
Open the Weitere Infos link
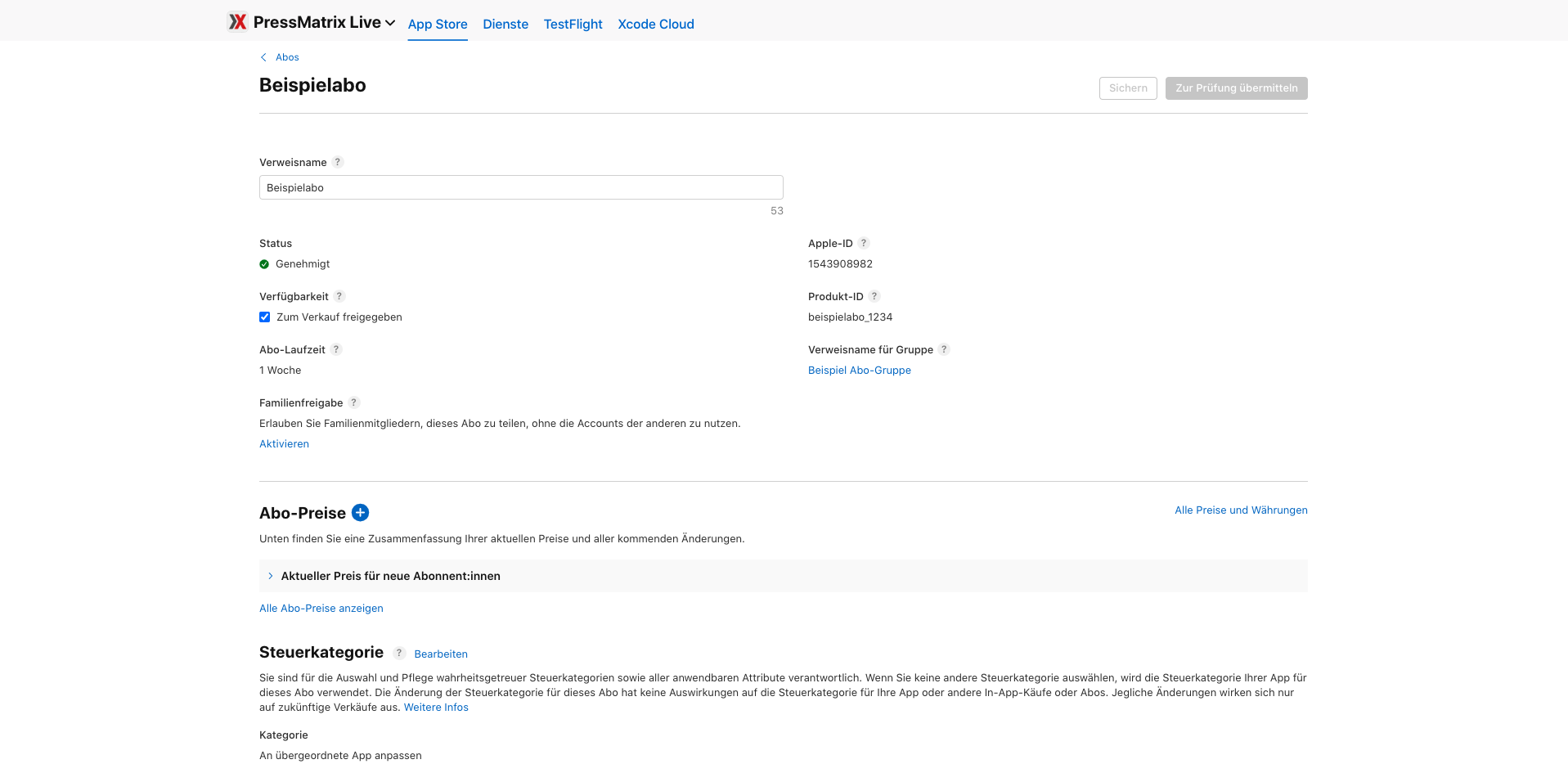436,708
